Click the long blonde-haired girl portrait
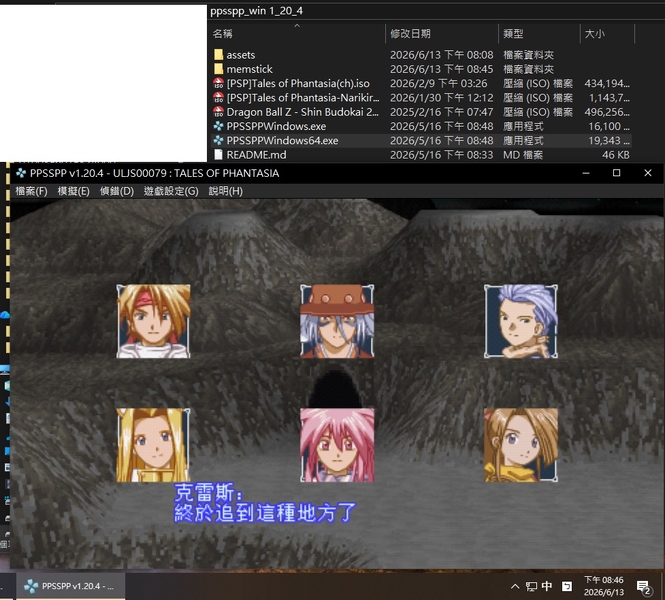Viewport: 665px width, 600px height. click(154, 445)
